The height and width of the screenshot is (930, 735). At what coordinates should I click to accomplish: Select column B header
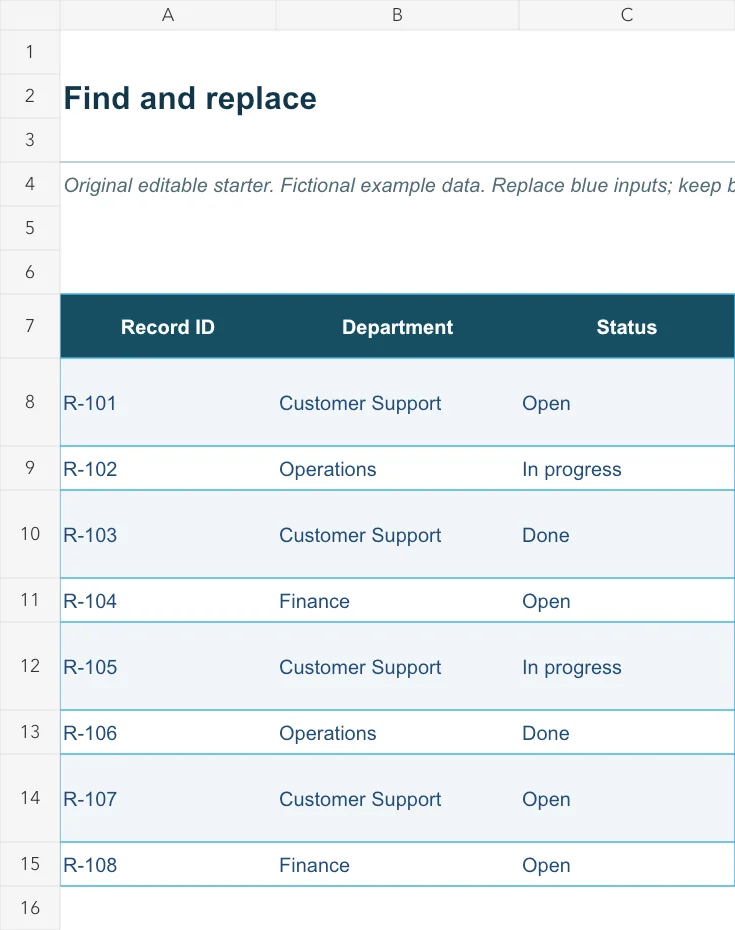pos(397,15)
